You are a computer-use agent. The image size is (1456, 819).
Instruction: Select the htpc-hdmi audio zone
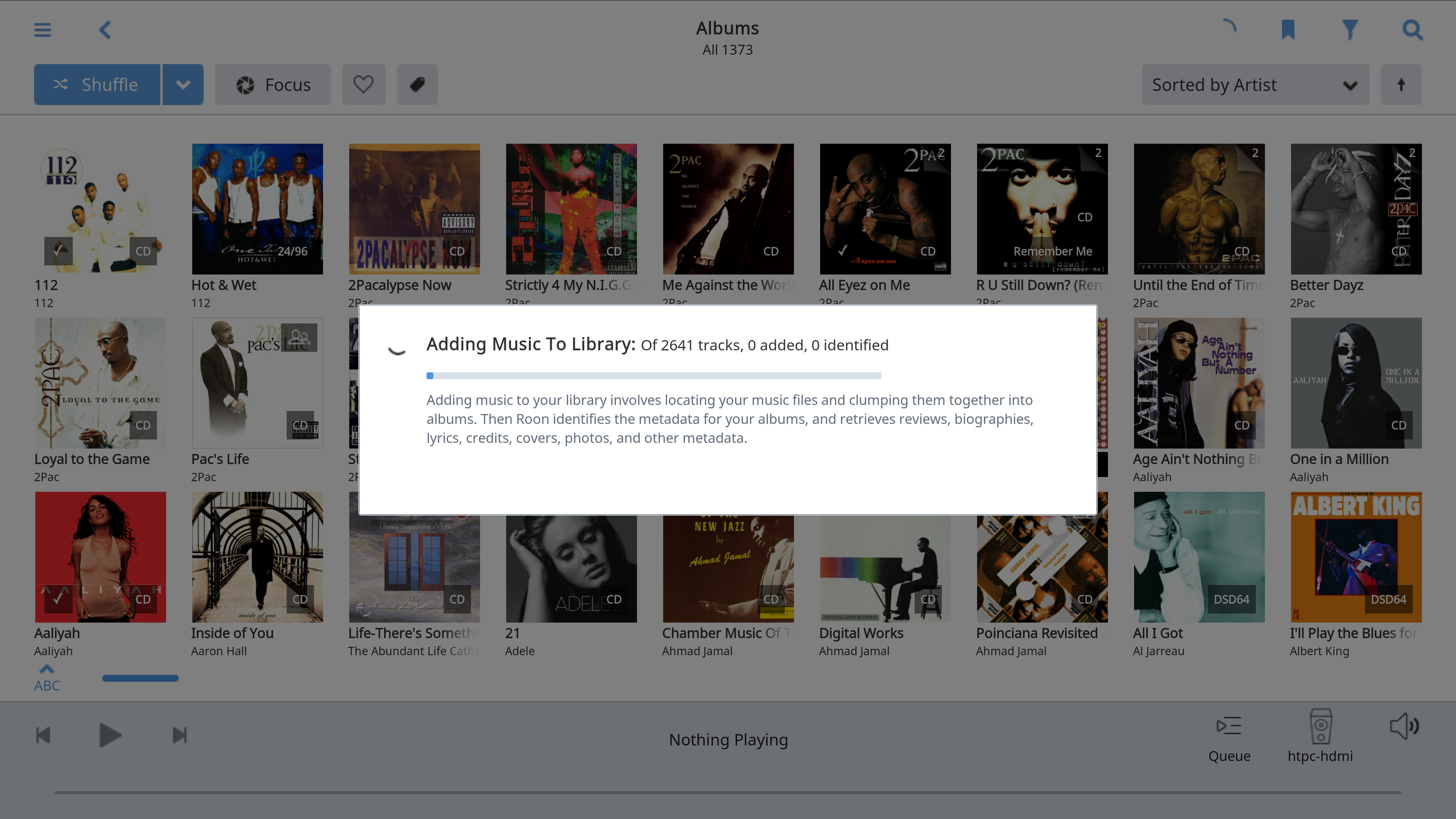pos(1320,736)
